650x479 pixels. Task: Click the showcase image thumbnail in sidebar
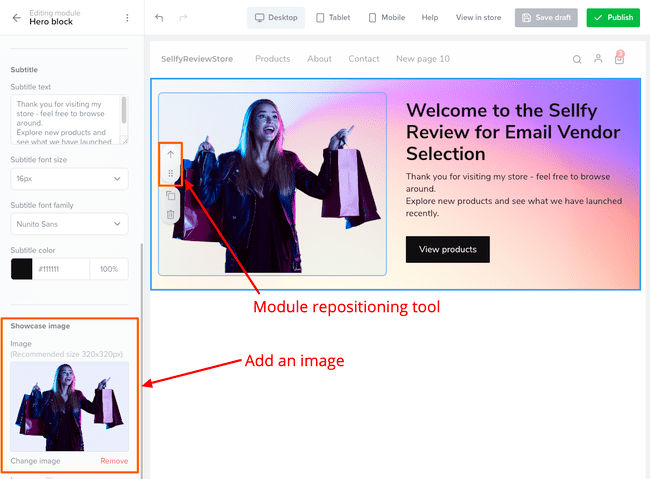coord(69,407)
